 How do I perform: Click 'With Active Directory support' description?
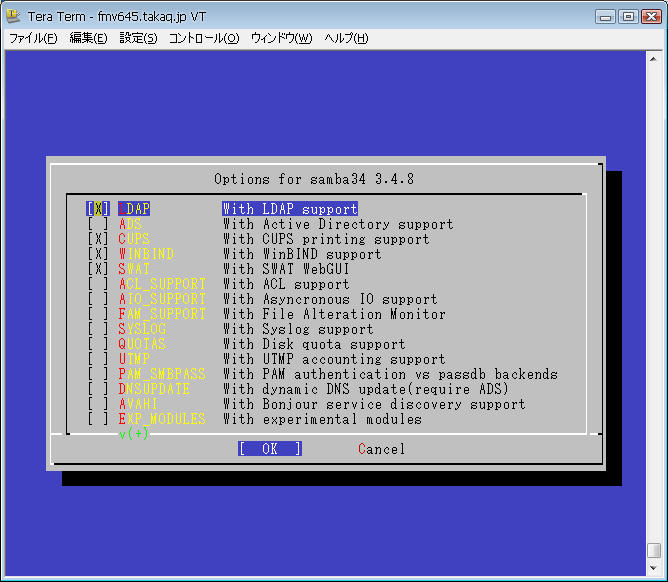(x=338, y=224)
